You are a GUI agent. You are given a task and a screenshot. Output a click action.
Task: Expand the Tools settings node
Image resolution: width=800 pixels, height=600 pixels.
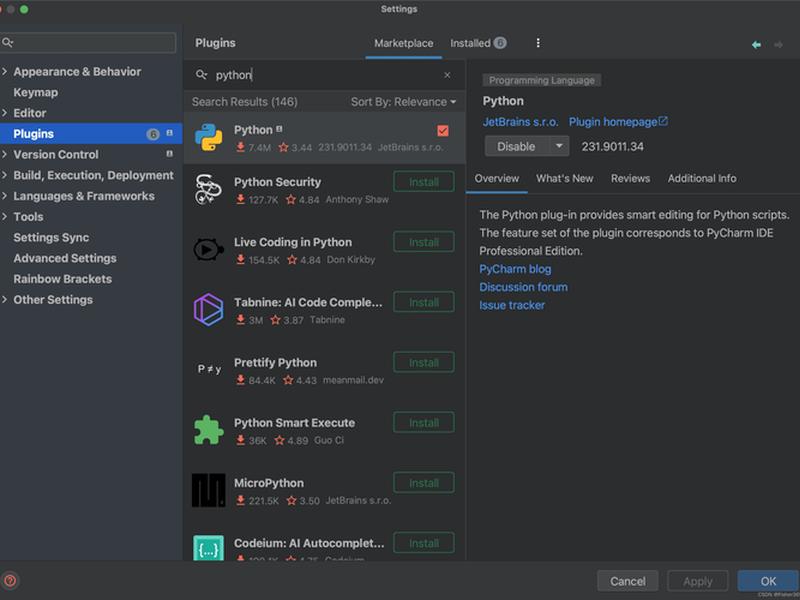point(5,216)
